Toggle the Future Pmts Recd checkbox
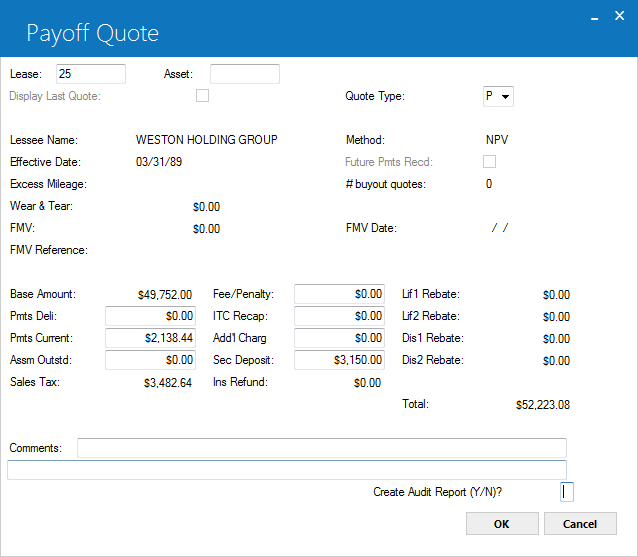 pyautogui.click(x=489, y=162)
